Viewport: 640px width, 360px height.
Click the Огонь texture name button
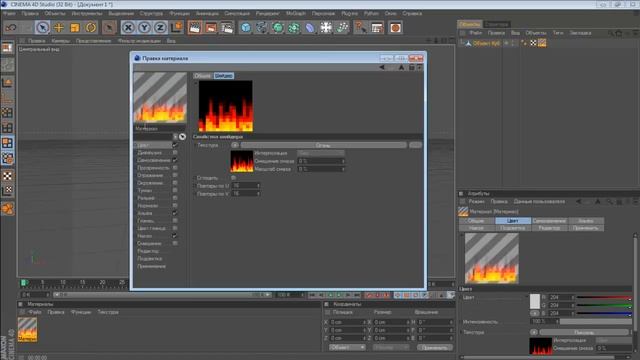coord(323,145)
